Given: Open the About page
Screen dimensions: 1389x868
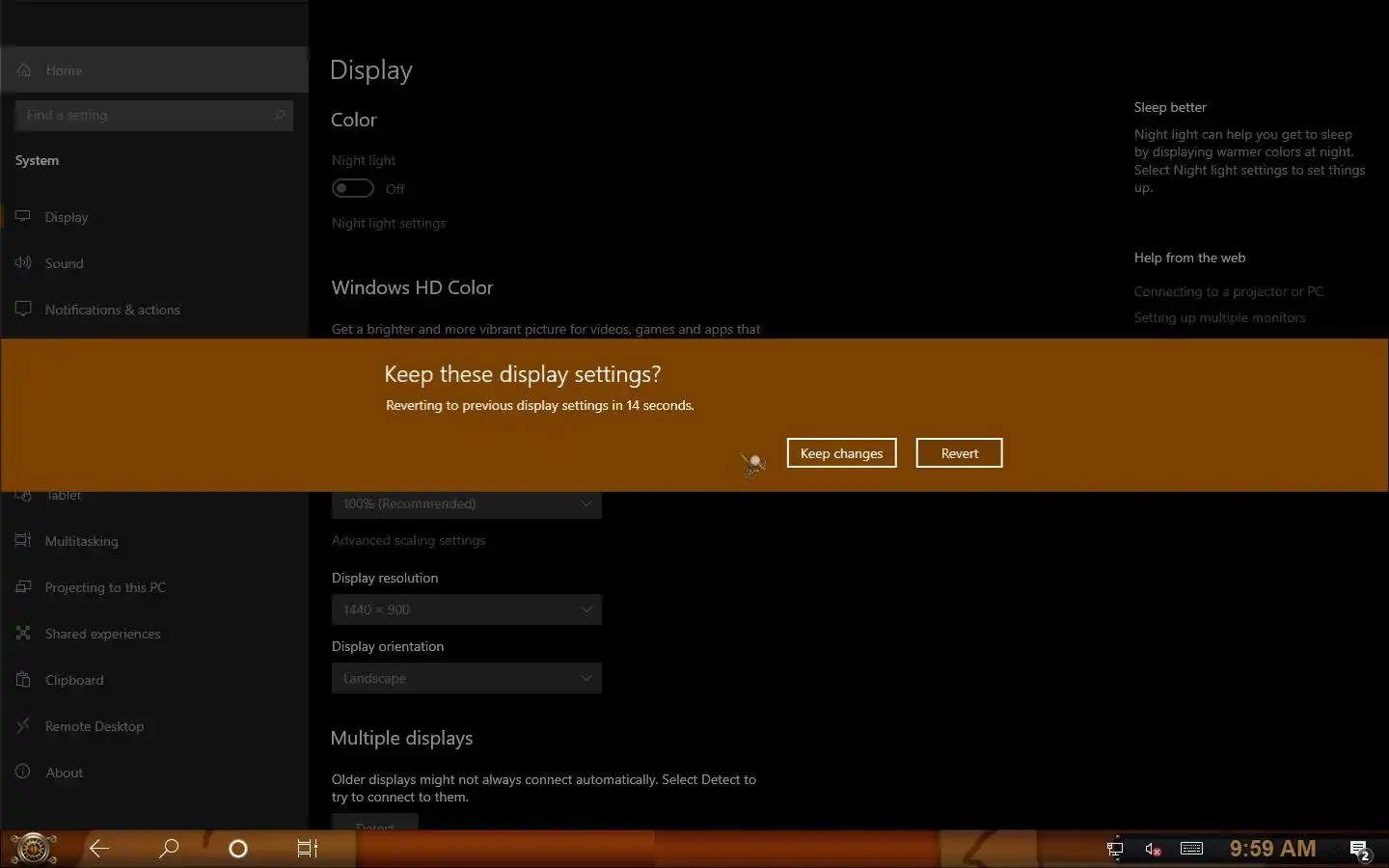Looking at the screenshot, I should tap(154, 773).
